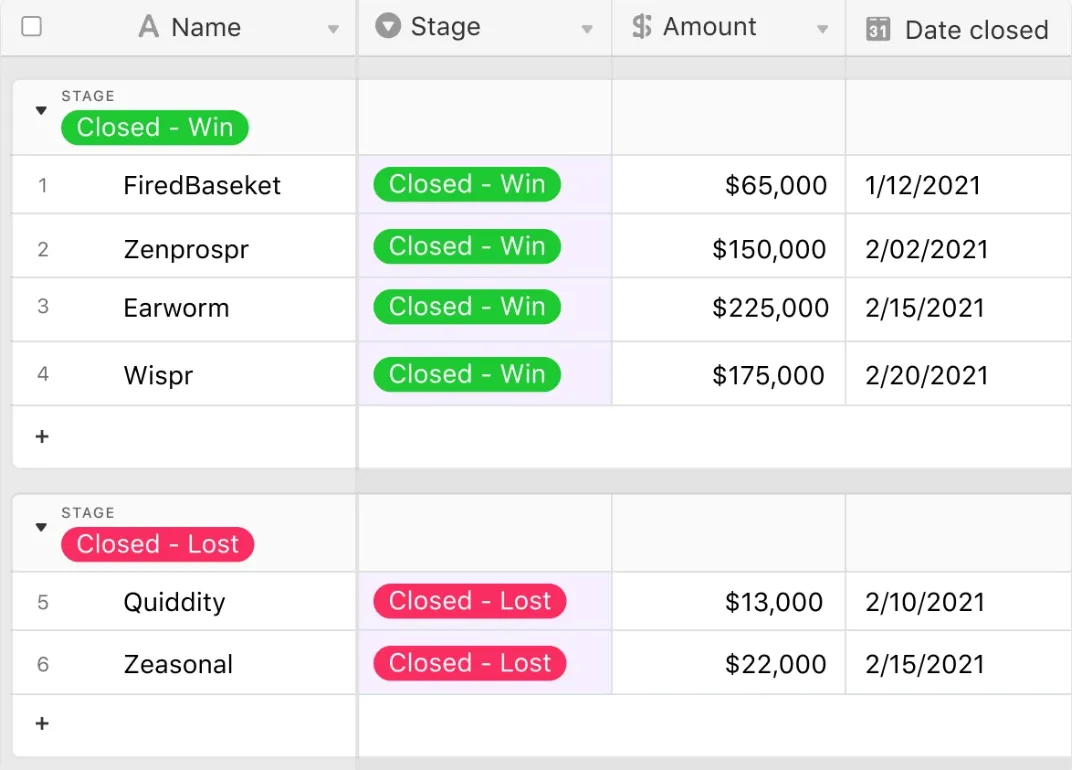Select the $225,000 amount cell
The height and width of the screenshot is (770, 1072).
(x=729, y=309)
